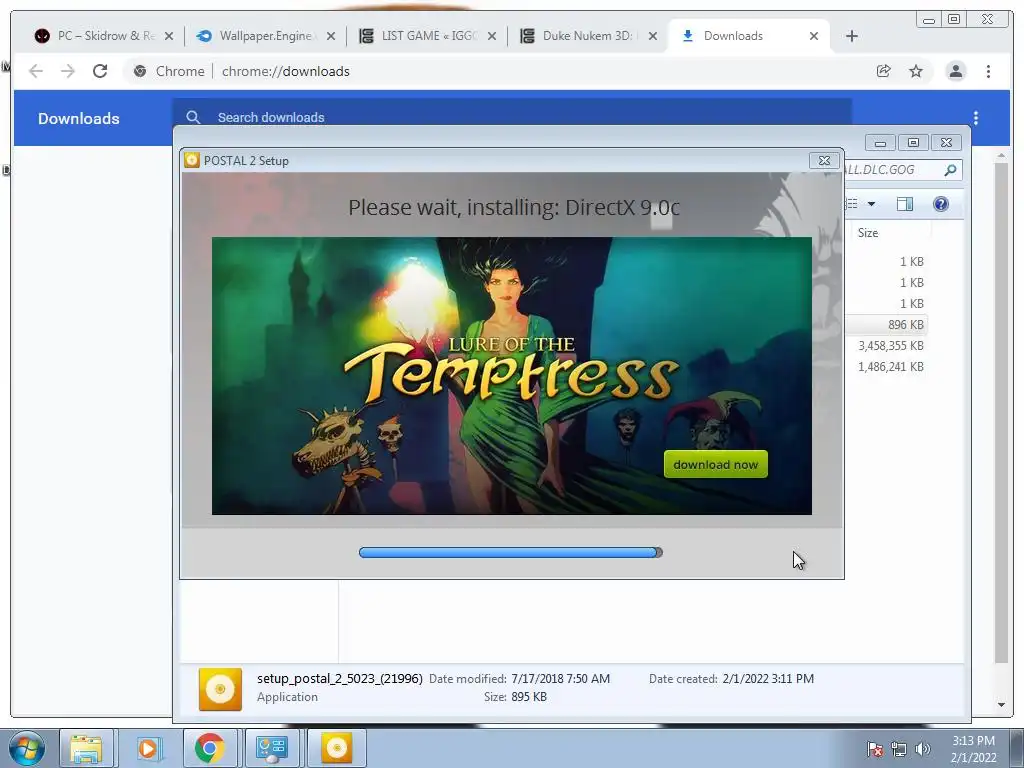
Task: Click Explorer search magnifier icon
Action: pos(950,170)
